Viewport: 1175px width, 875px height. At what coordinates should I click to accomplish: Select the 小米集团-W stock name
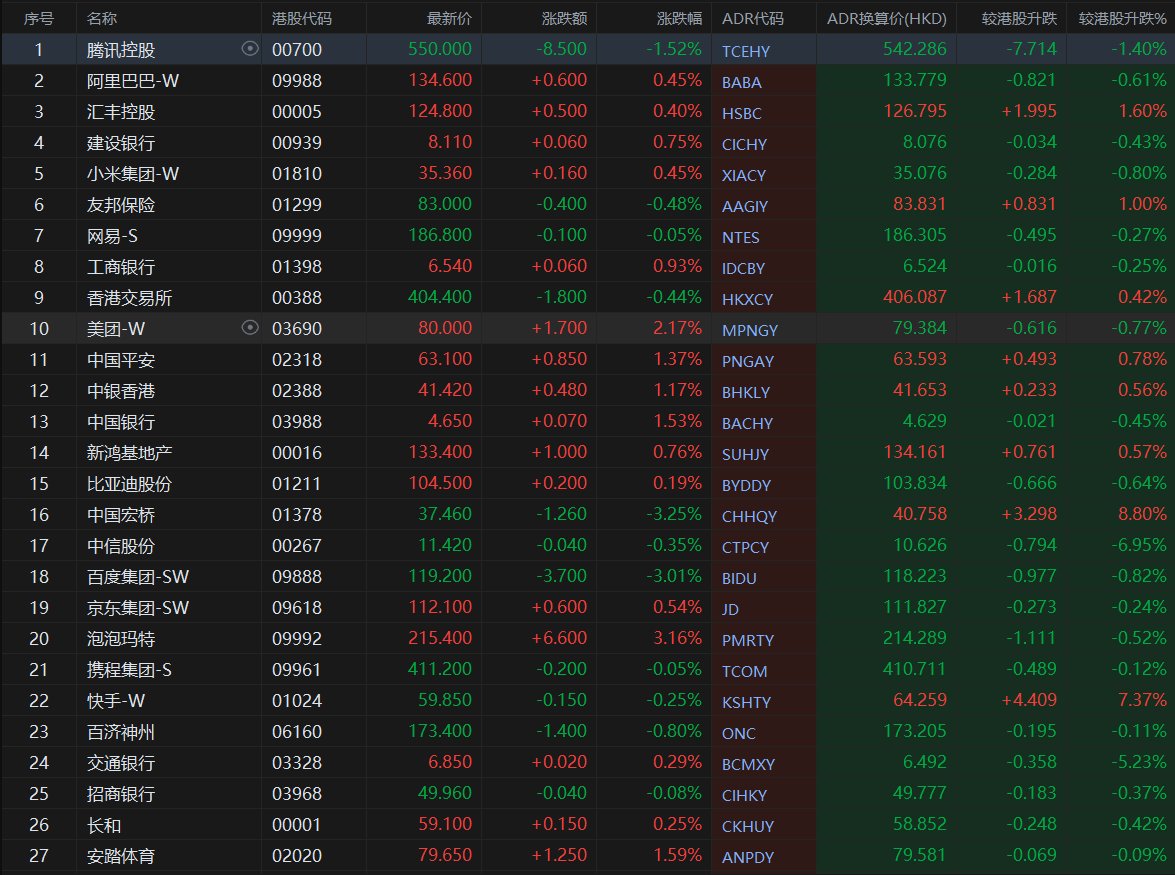coord(133,173)
